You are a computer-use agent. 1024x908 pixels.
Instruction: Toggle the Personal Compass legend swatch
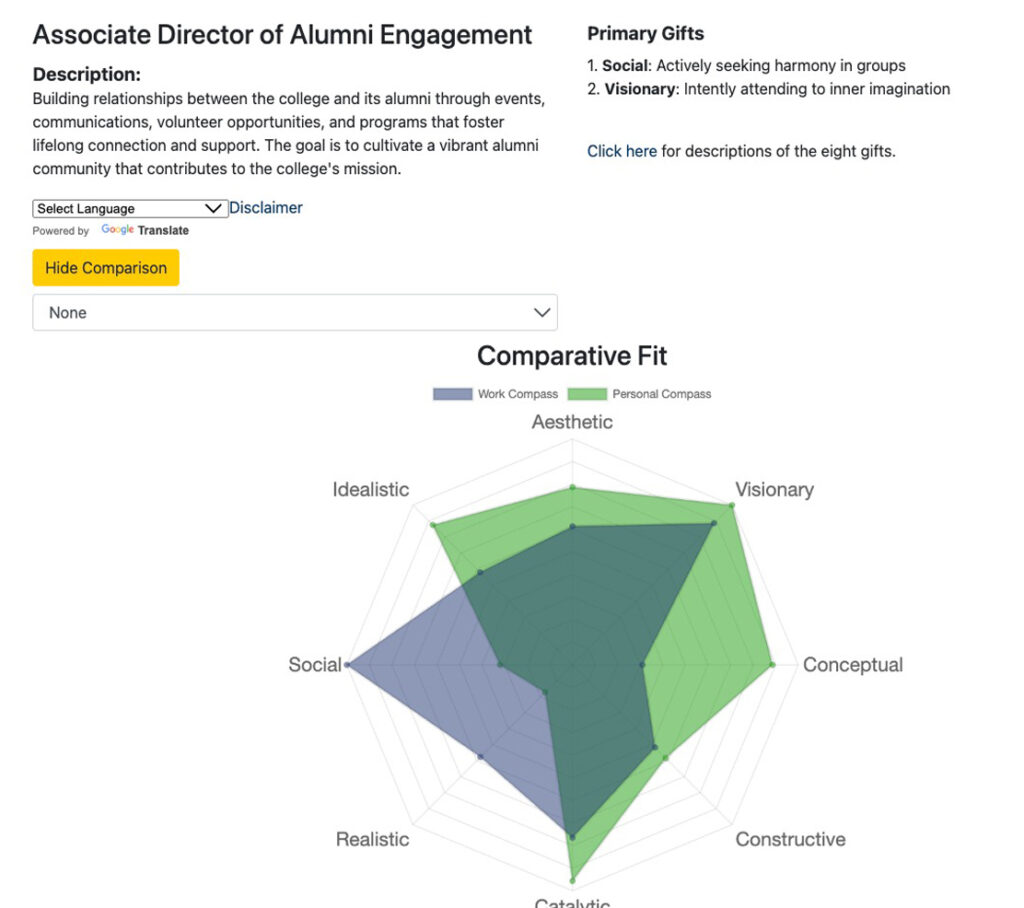pos(587,394)
